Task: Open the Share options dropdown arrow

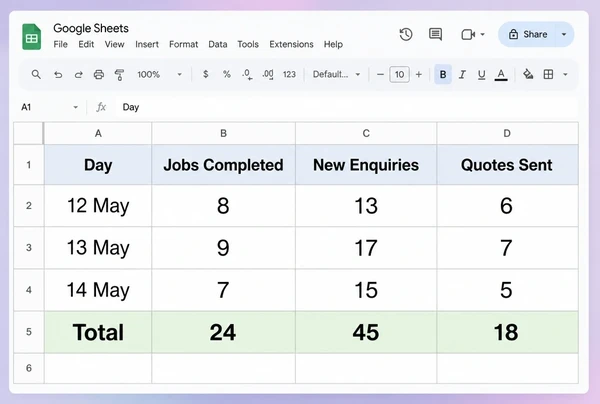Action: point(564,34)
